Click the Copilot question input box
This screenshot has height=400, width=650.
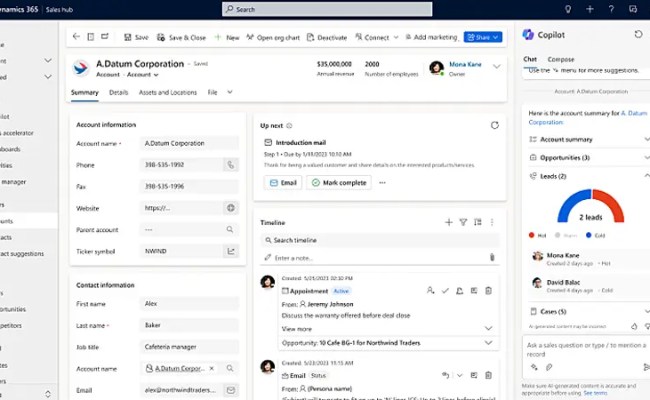tap(586, 349)
